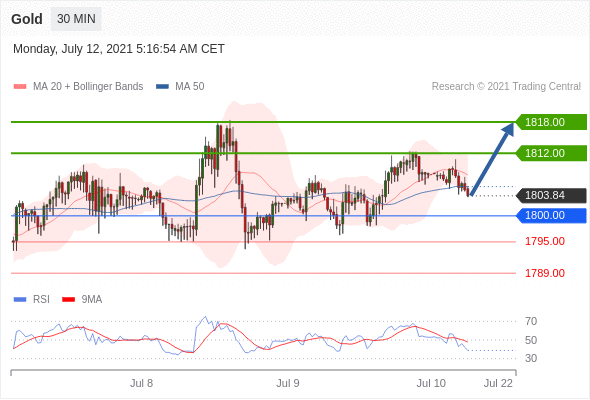Click the MA 50 legend label

click(x=190, y=87)
